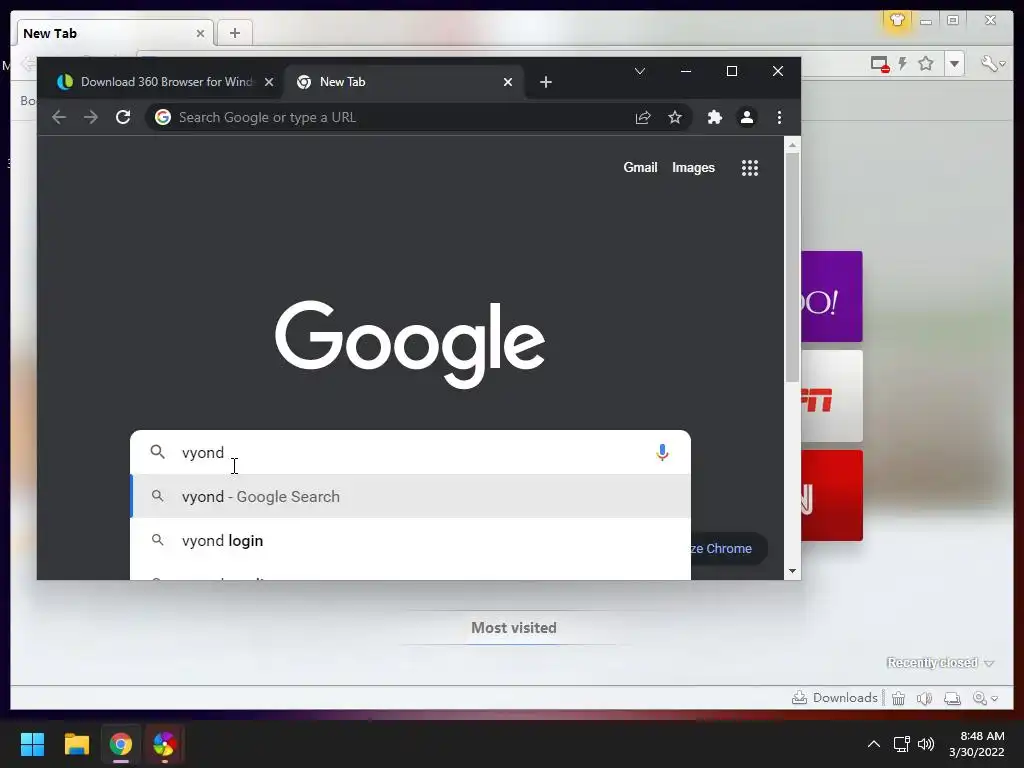Screen dimensions: 1024x768
Task: Click the 360 Browser icon on the taskbar
Action: (x=164, y=743)
